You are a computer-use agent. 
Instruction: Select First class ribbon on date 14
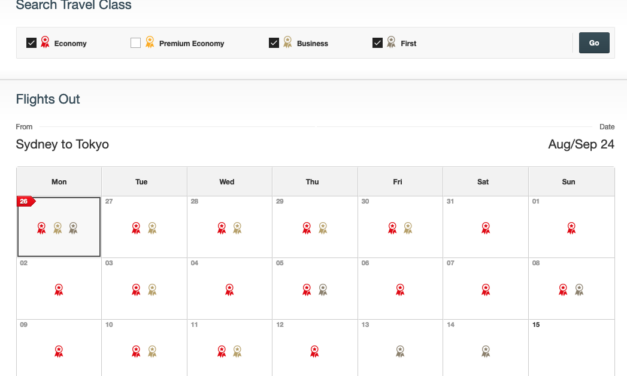coord(485,351)
